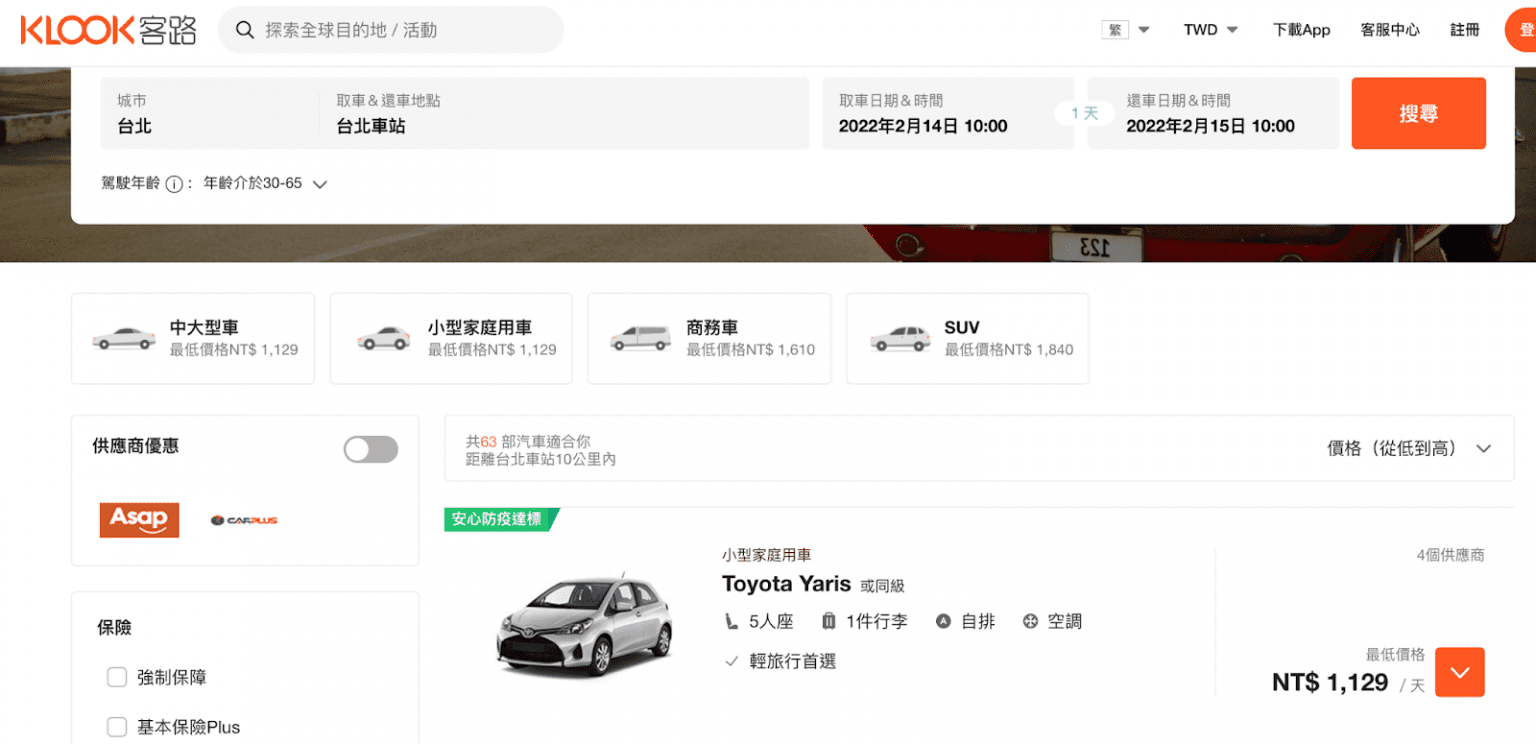1536x744 pixels.
Task: Open the language selector chevron beside 繁
Action: point(1143,29)
